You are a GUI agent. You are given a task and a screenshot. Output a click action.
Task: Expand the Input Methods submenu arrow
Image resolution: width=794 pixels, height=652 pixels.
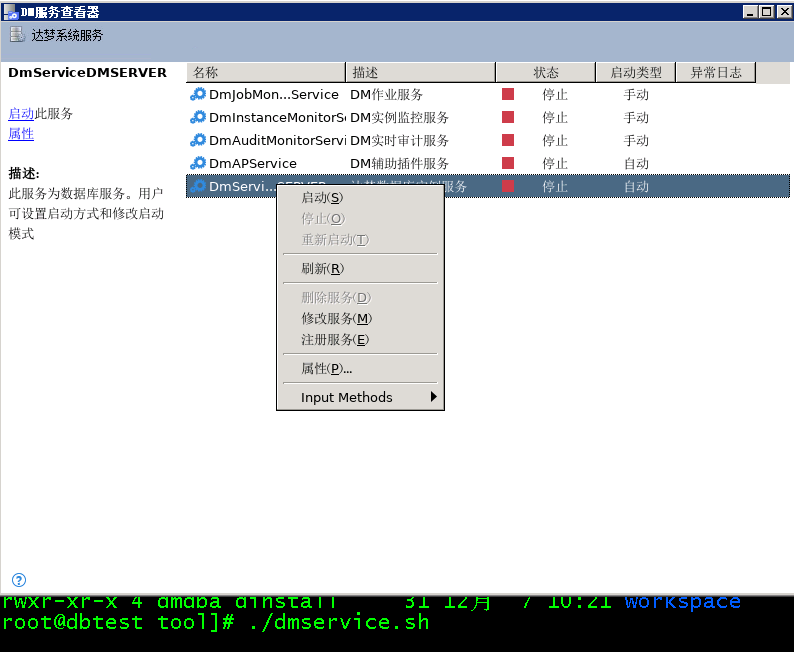click(x=433, y=397)
